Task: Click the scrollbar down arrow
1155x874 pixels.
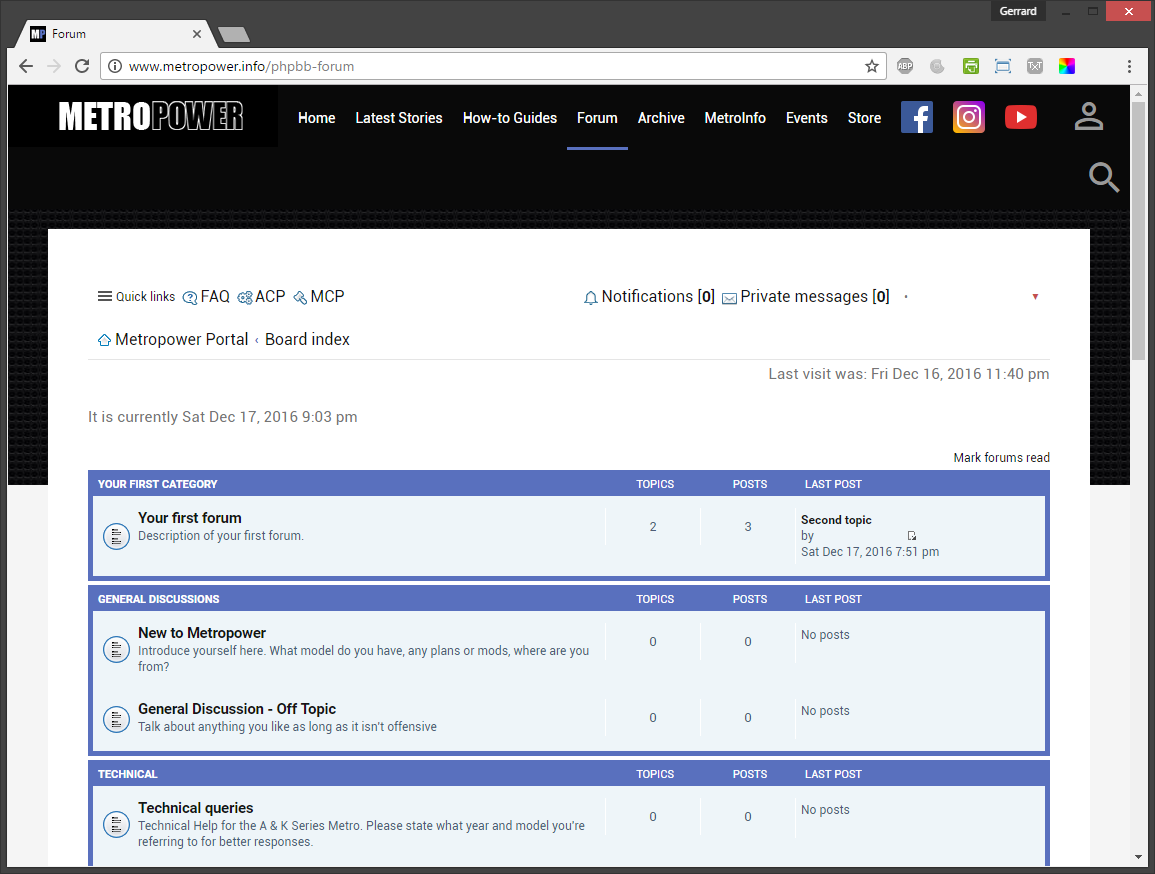Action: coord(1139,858)
